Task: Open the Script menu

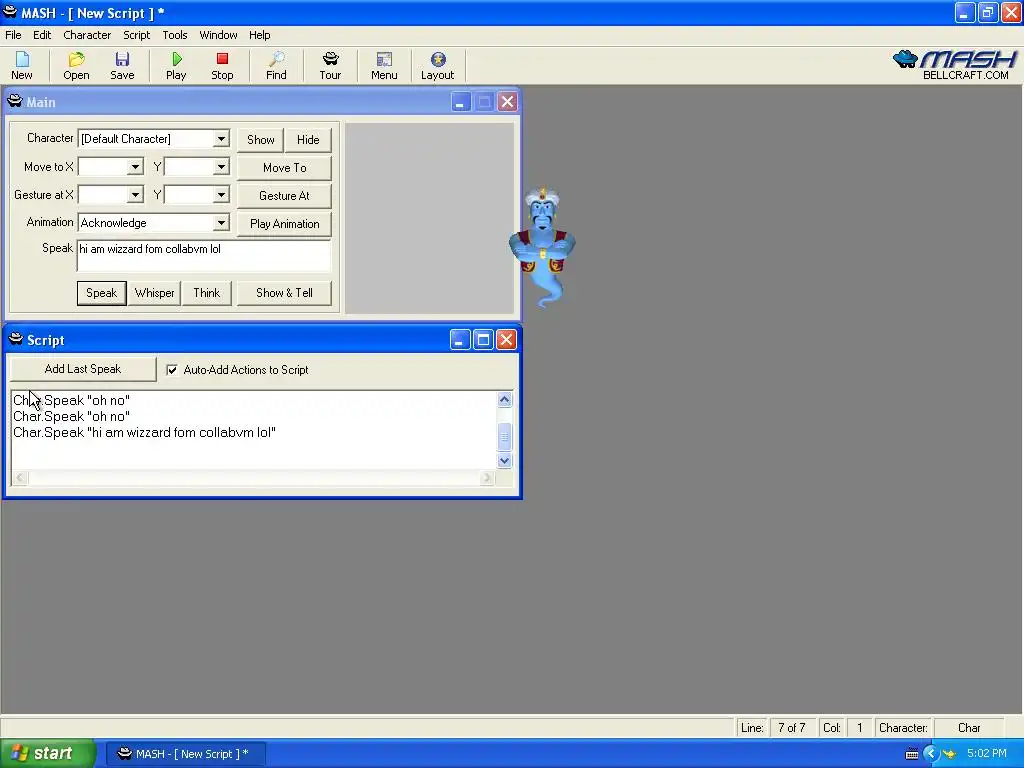Action: pyautogui.click(x=136, y=35)
